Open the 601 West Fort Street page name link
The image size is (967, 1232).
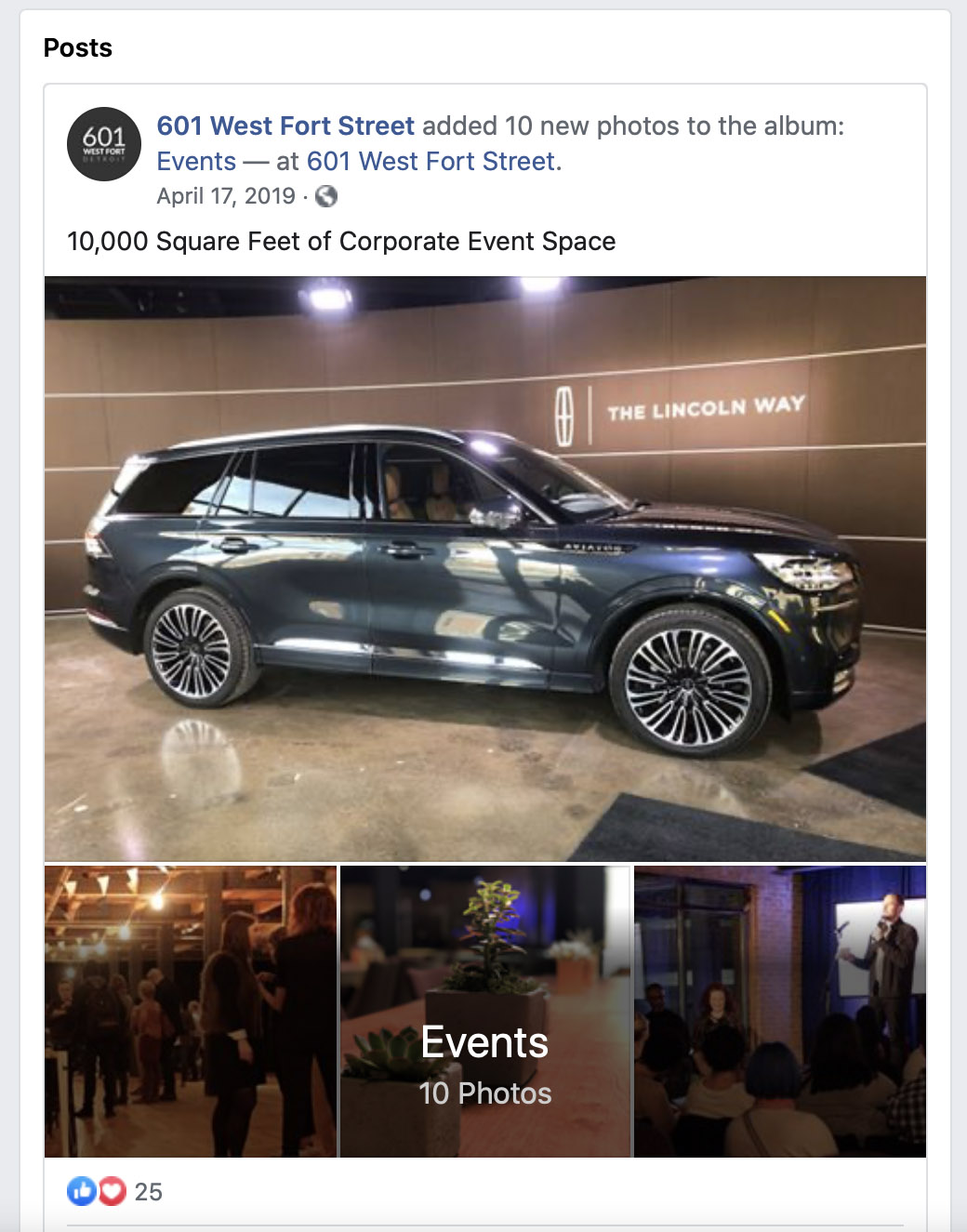(x=285, y=126)
